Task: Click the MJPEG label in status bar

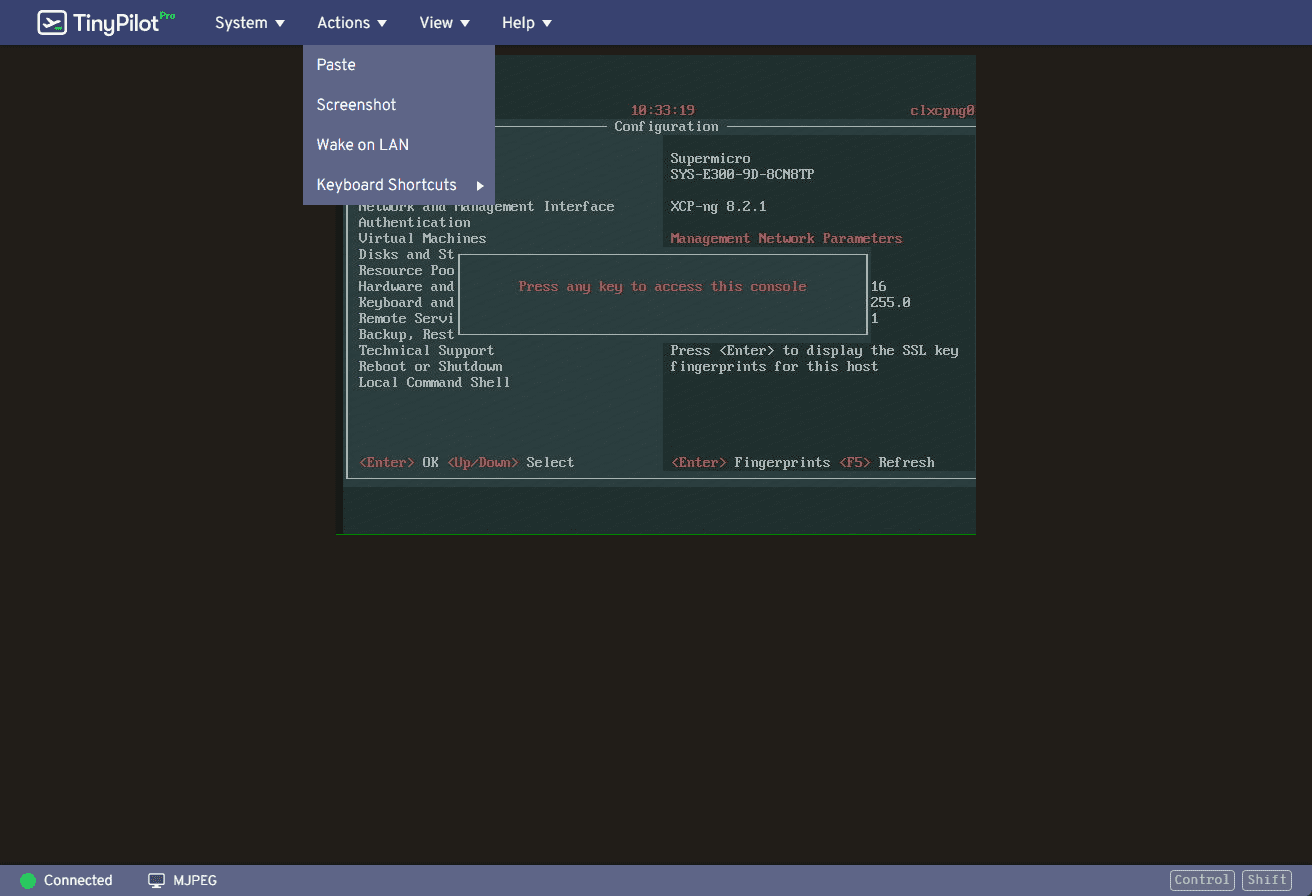Action: (195, 880)
